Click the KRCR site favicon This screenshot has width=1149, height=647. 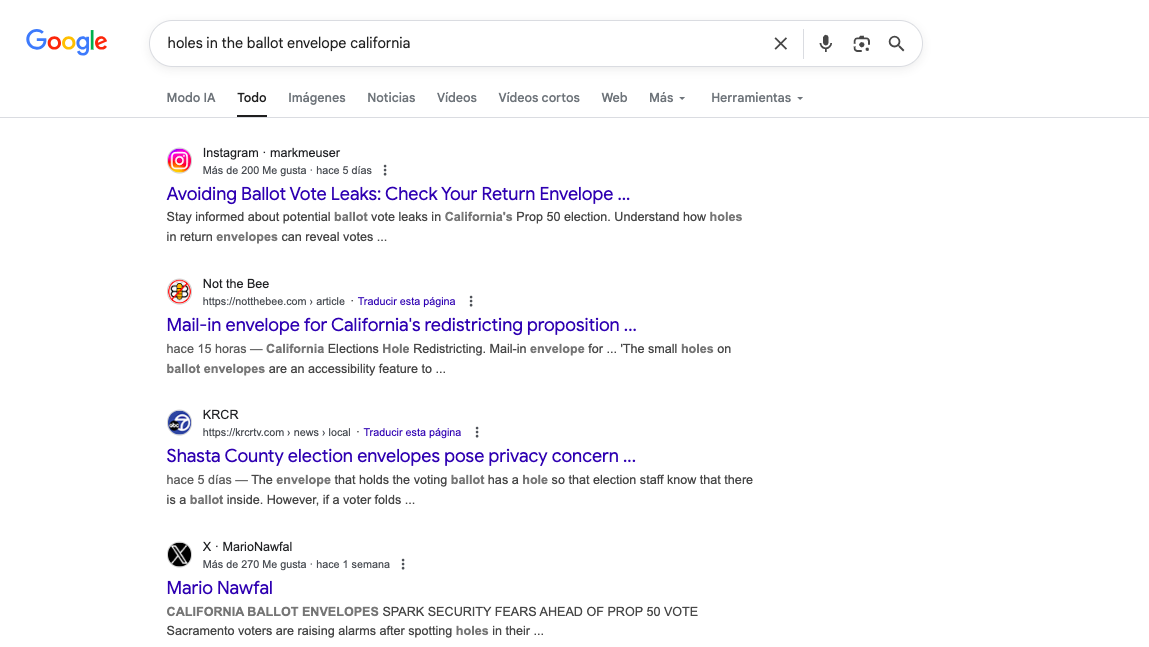[179, 422]
